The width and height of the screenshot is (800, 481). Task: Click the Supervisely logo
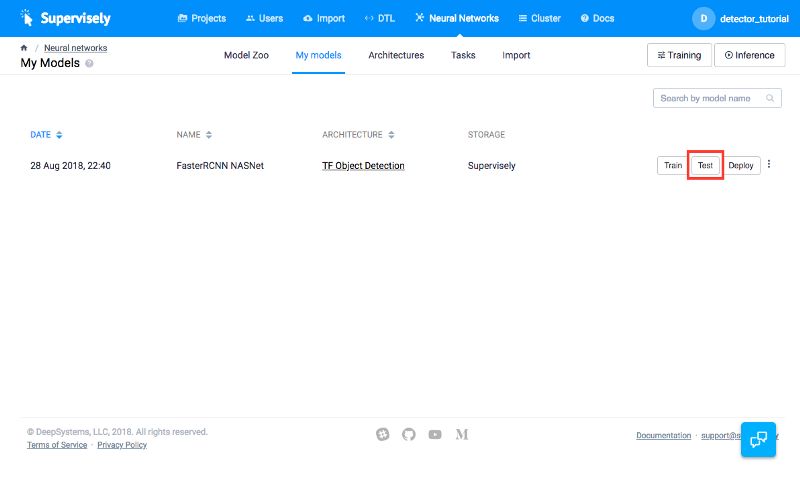(x=65, y=18)
